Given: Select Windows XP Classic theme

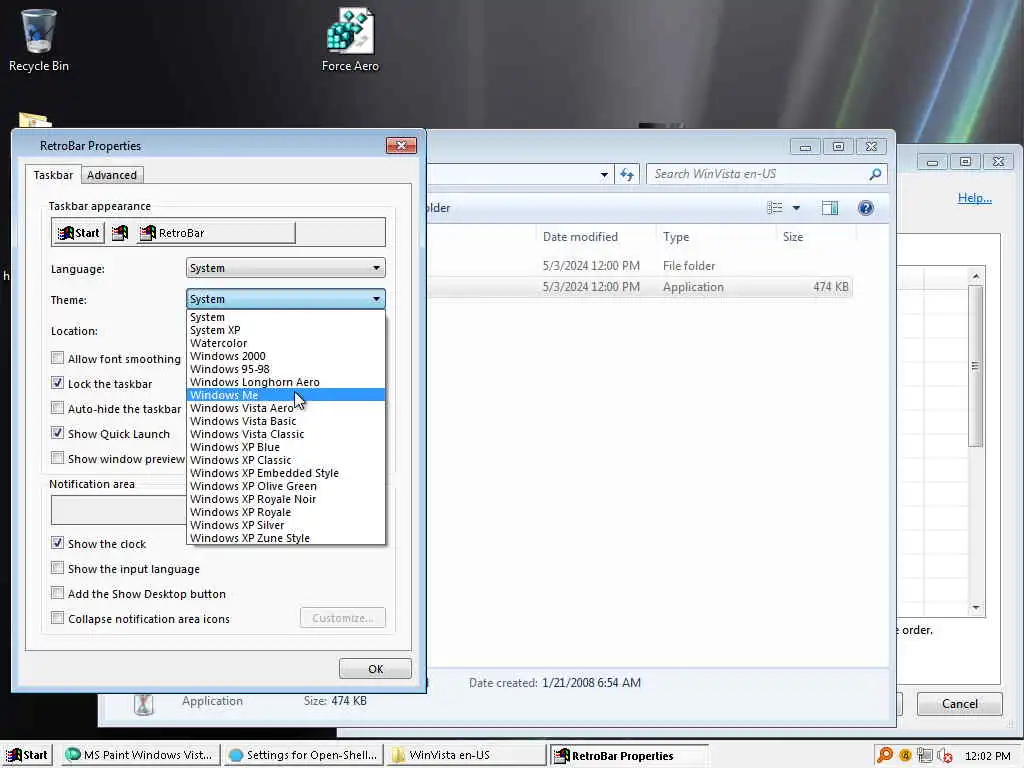Looking at the screenshot, I should pos(286,460).
